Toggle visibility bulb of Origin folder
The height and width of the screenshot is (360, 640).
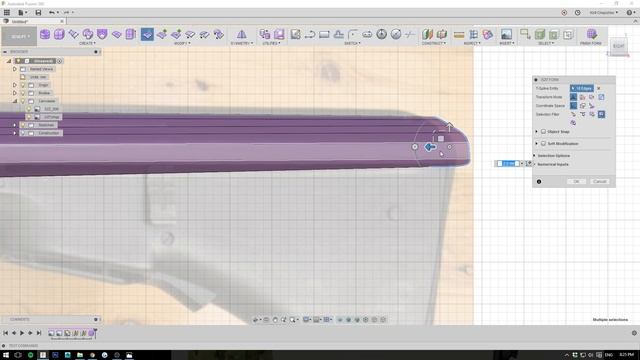(23, 85)
